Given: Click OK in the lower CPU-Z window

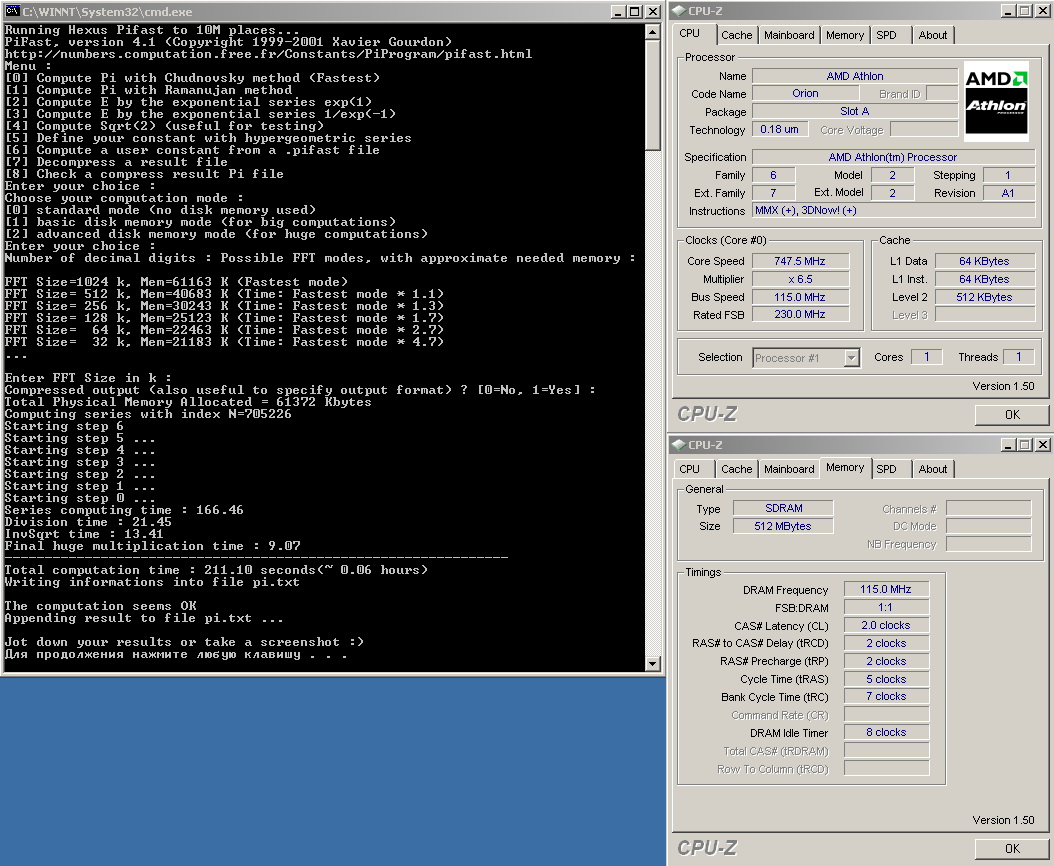Looking at the screenshot, I should [1012, 849].
